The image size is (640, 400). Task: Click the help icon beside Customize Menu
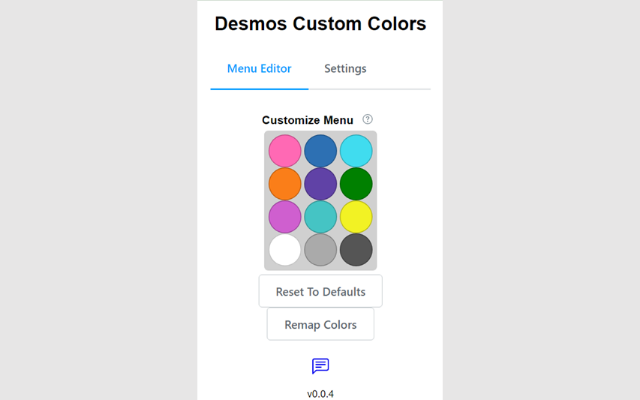pos(367,119)
